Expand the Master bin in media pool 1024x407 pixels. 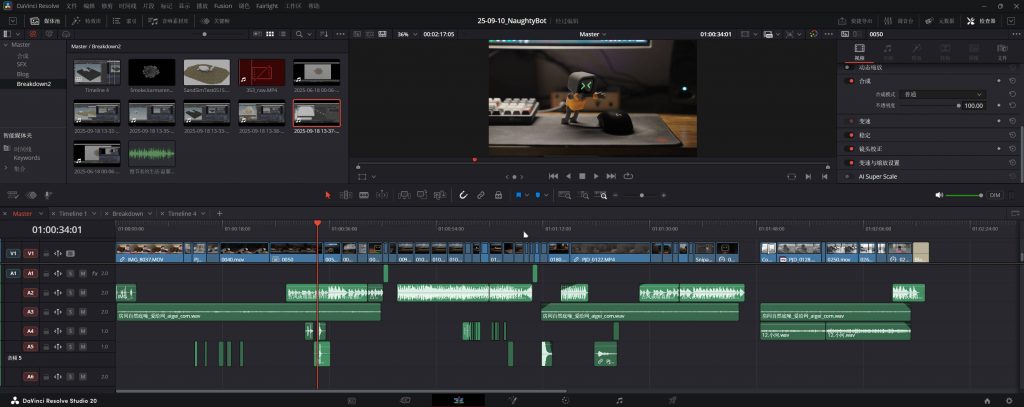[5, 44]
